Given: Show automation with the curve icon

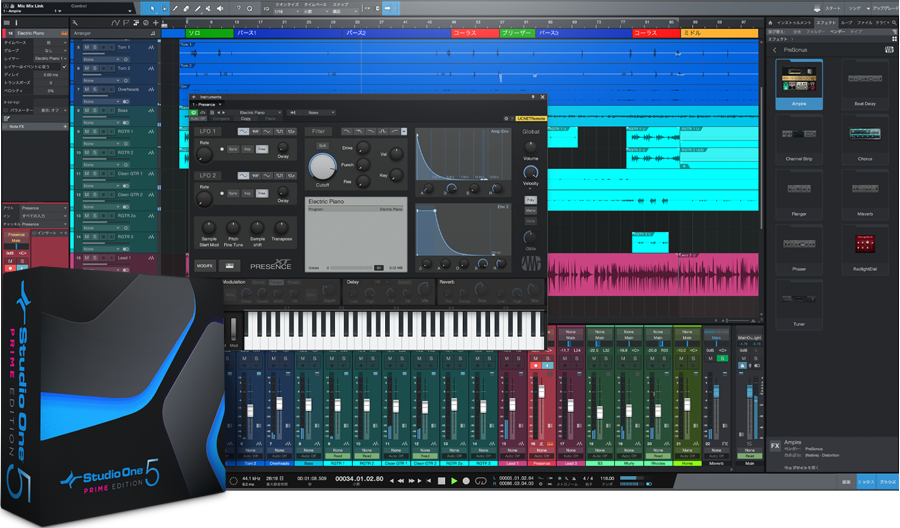Looking at the screenshot, I should click(116, 22).
